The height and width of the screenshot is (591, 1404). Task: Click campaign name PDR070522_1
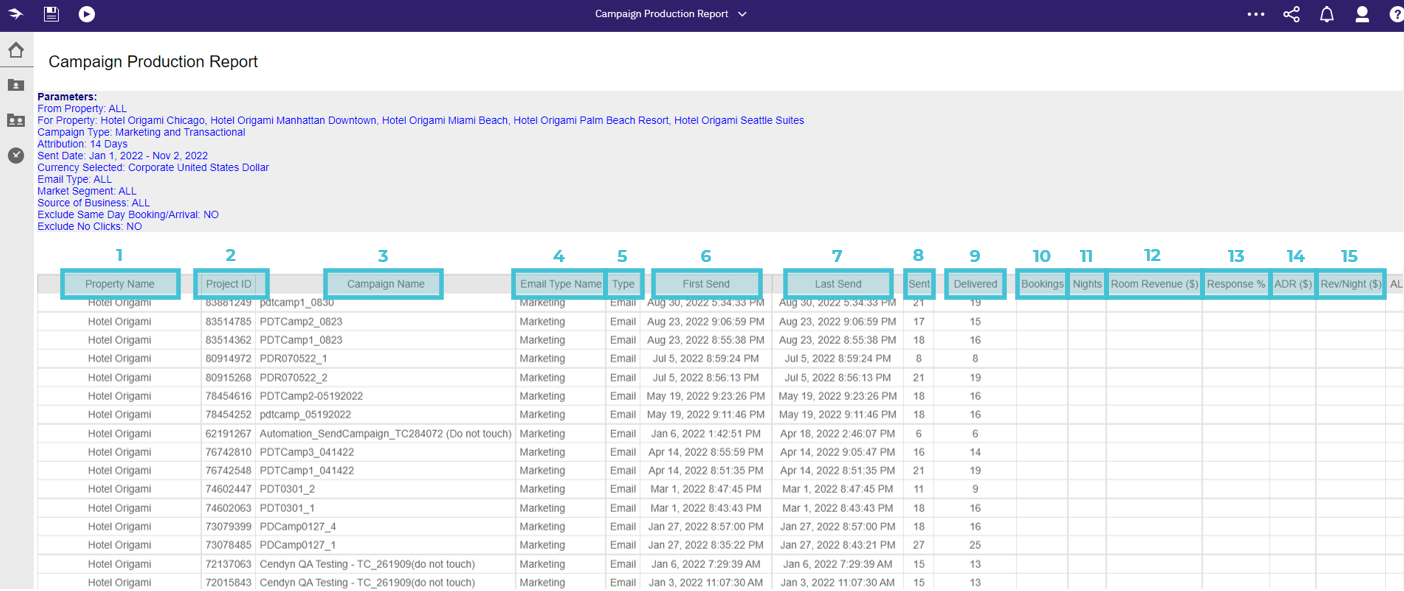point(293,358)
